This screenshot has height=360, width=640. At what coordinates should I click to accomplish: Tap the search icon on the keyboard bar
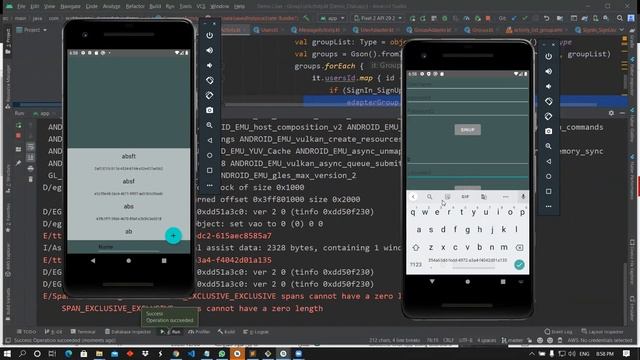point(429,197)
